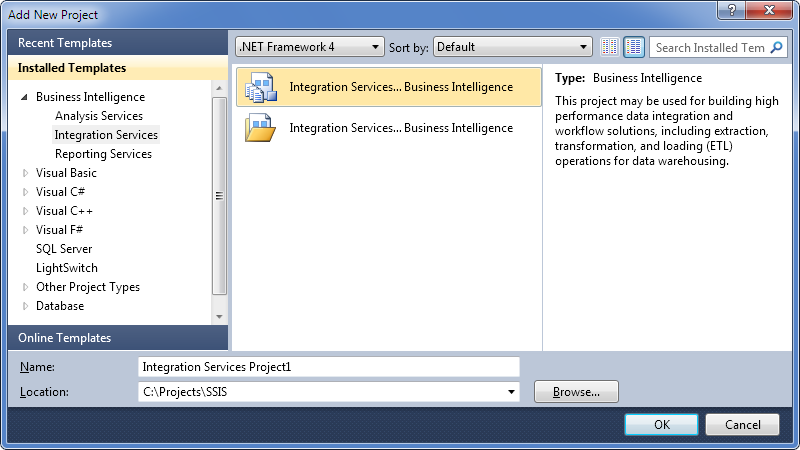Click the help question mark button
The image size is (800, 450).
(732, 10)
